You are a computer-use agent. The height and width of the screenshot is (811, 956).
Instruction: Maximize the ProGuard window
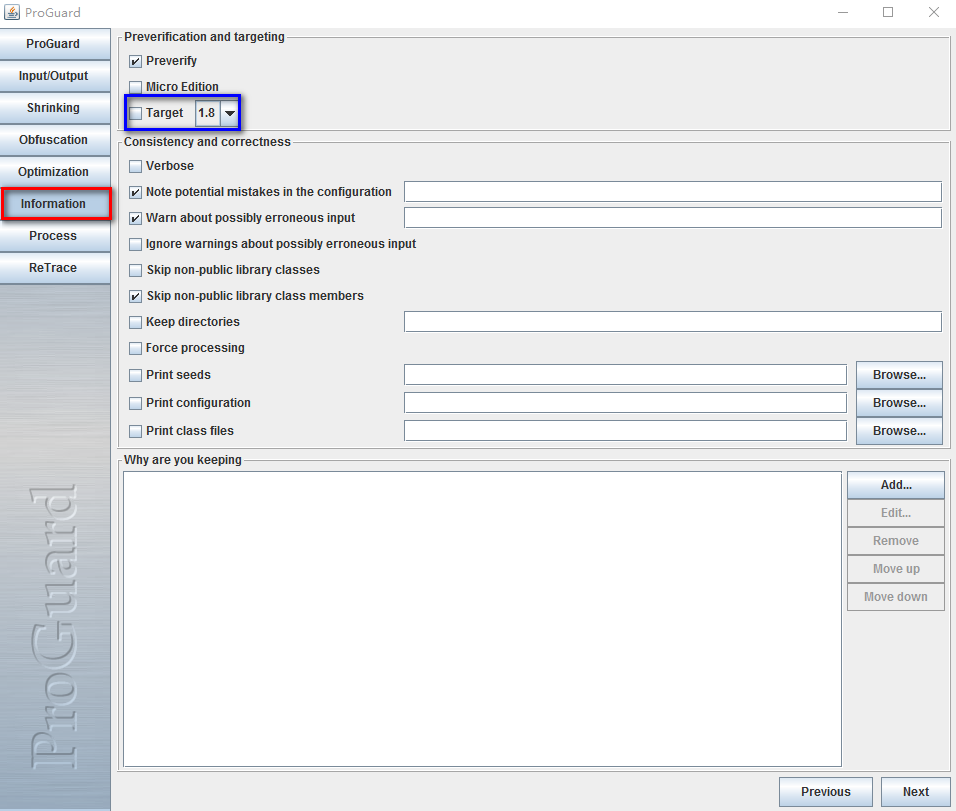coord(888,12)
